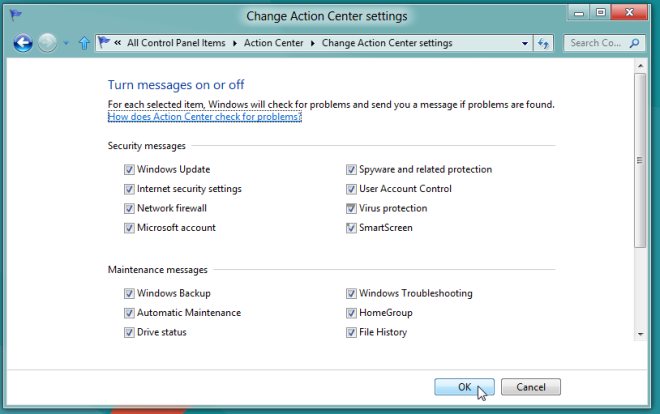Toggle Windows Troubleshooting checkbox
Screen dimensions: 660x414
click(x=351, y=293)
